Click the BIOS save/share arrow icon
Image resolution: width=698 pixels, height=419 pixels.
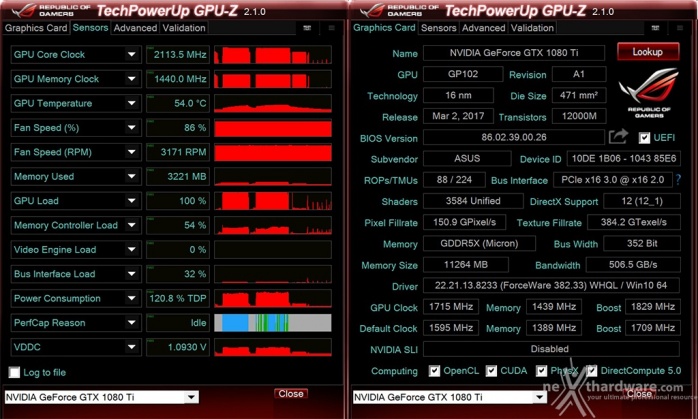[618, 136]
